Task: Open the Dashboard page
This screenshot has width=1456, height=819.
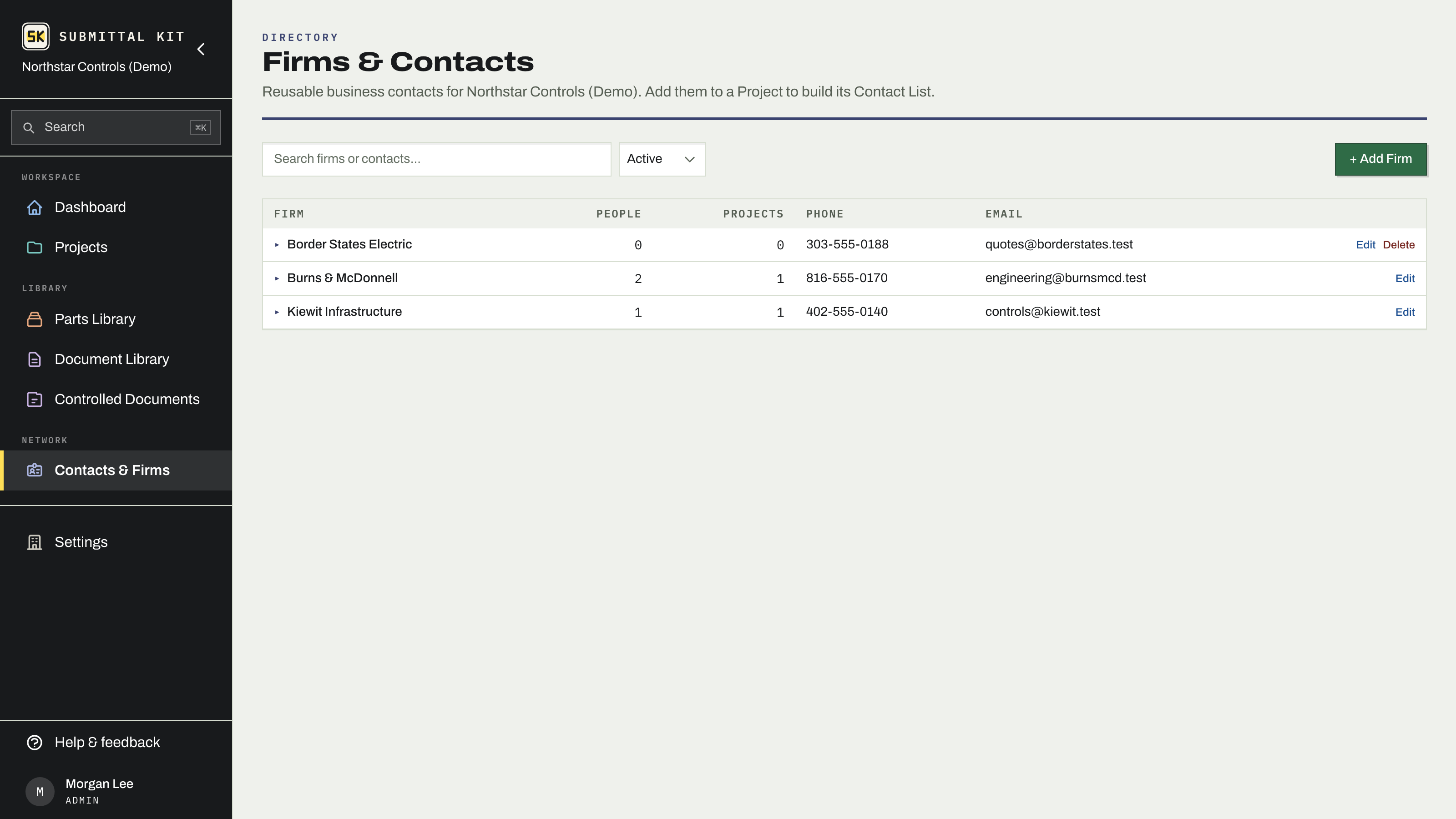Action: [116, 207]
